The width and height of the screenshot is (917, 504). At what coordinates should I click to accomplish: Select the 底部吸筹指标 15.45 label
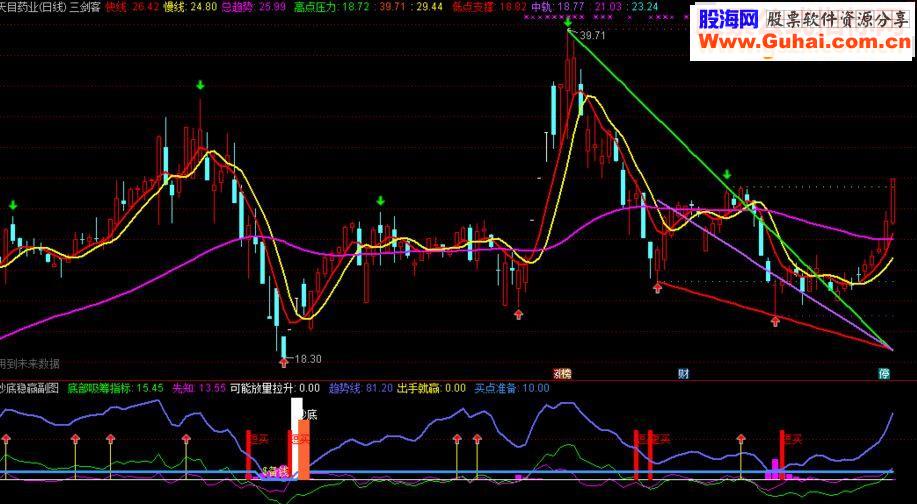tap(115, 388)
